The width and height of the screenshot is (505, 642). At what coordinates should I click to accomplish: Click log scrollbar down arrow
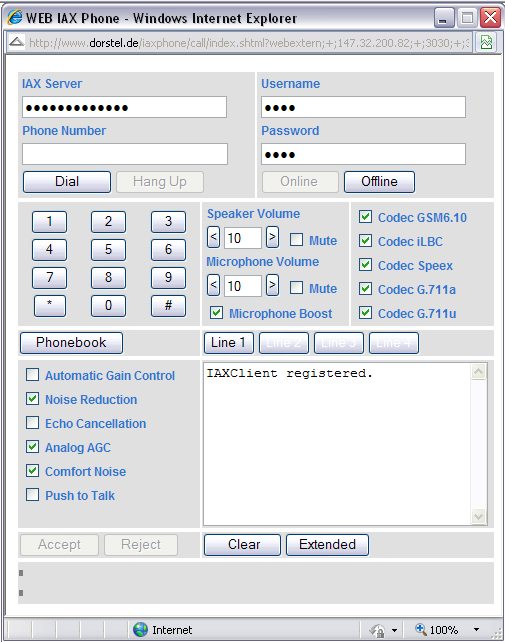click(x=478, y=516)
